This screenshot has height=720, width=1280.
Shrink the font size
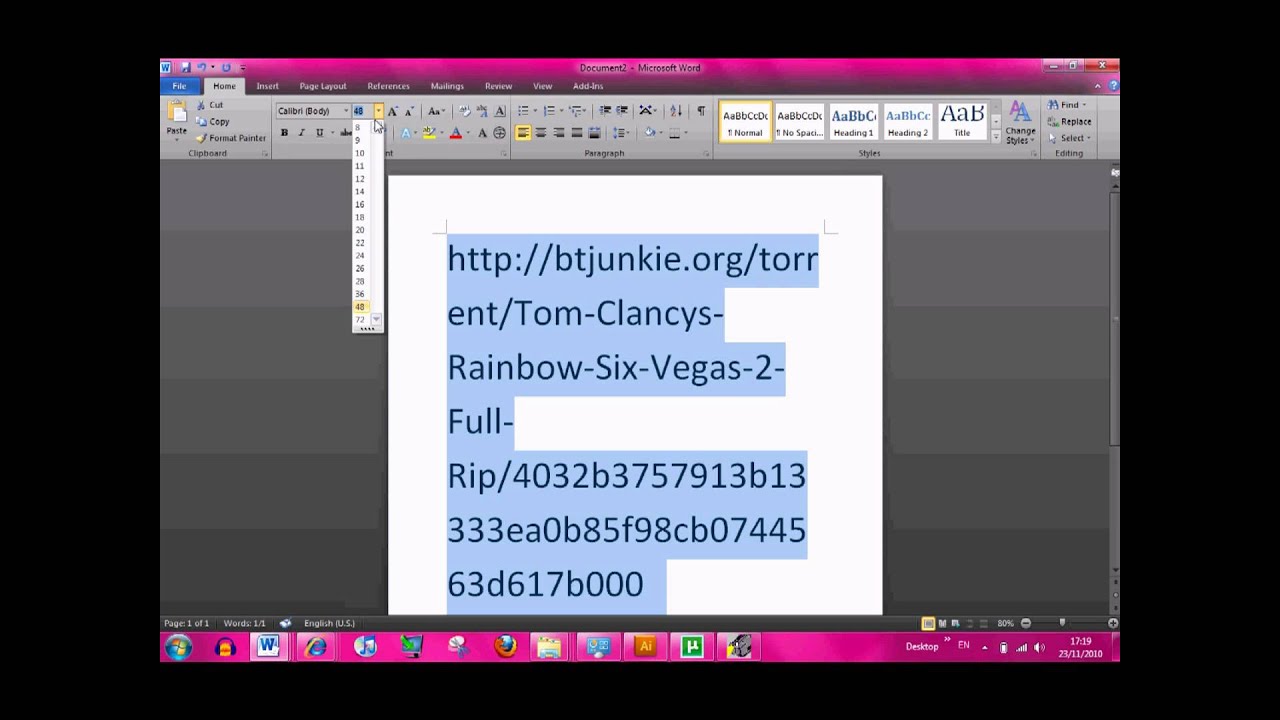coord(408,111)
